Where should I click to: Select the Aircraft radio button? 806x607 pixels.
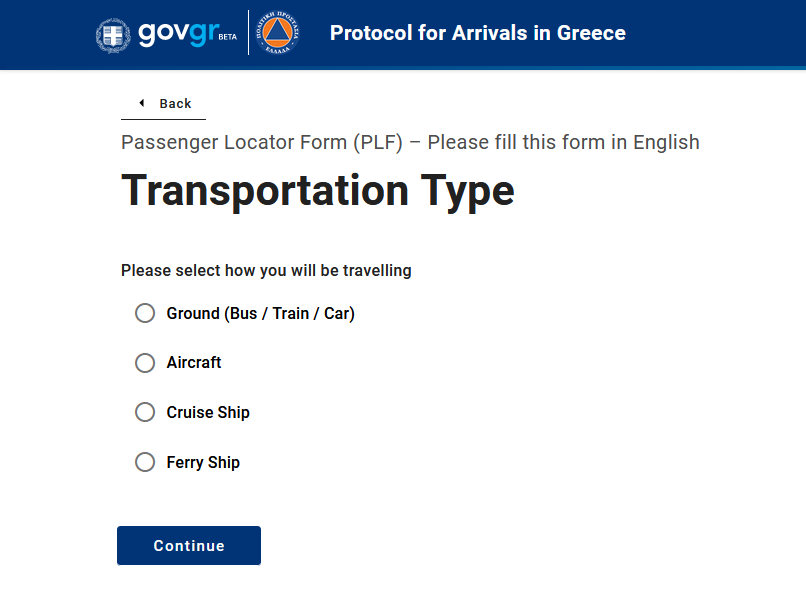tap(145, 363)
